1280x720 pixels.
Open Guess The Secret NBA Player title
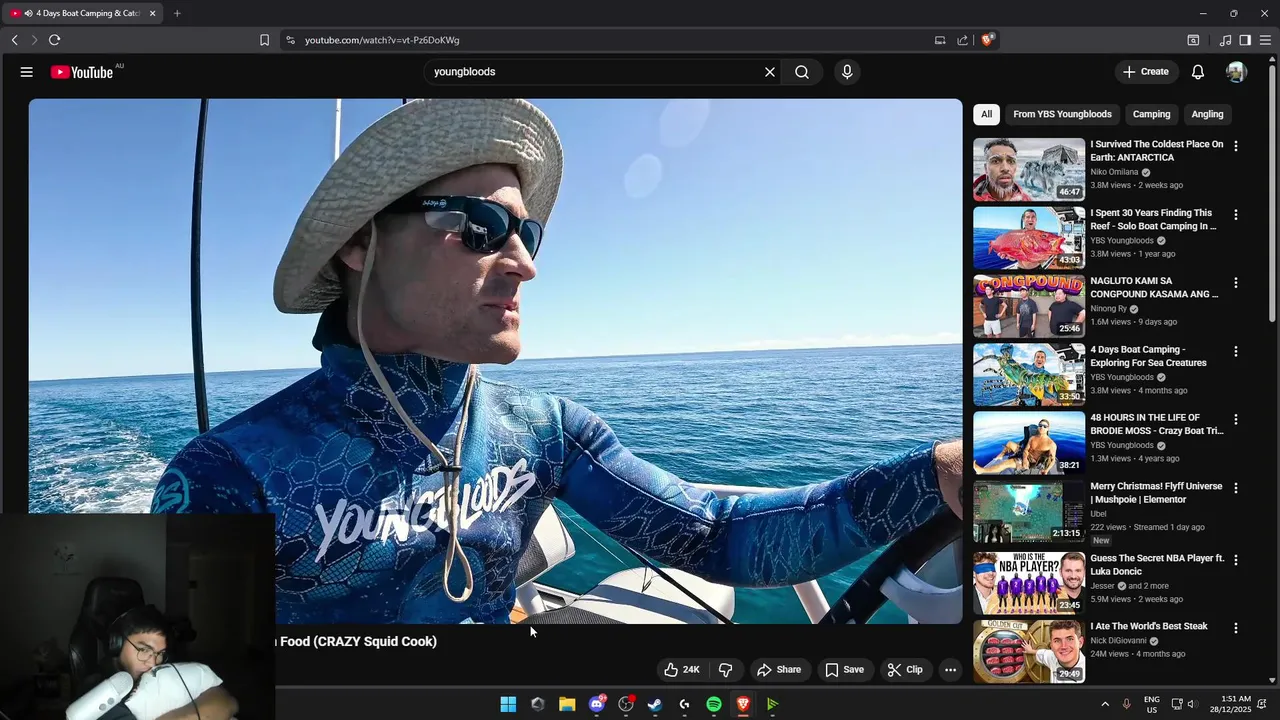tap(1157, 565)
